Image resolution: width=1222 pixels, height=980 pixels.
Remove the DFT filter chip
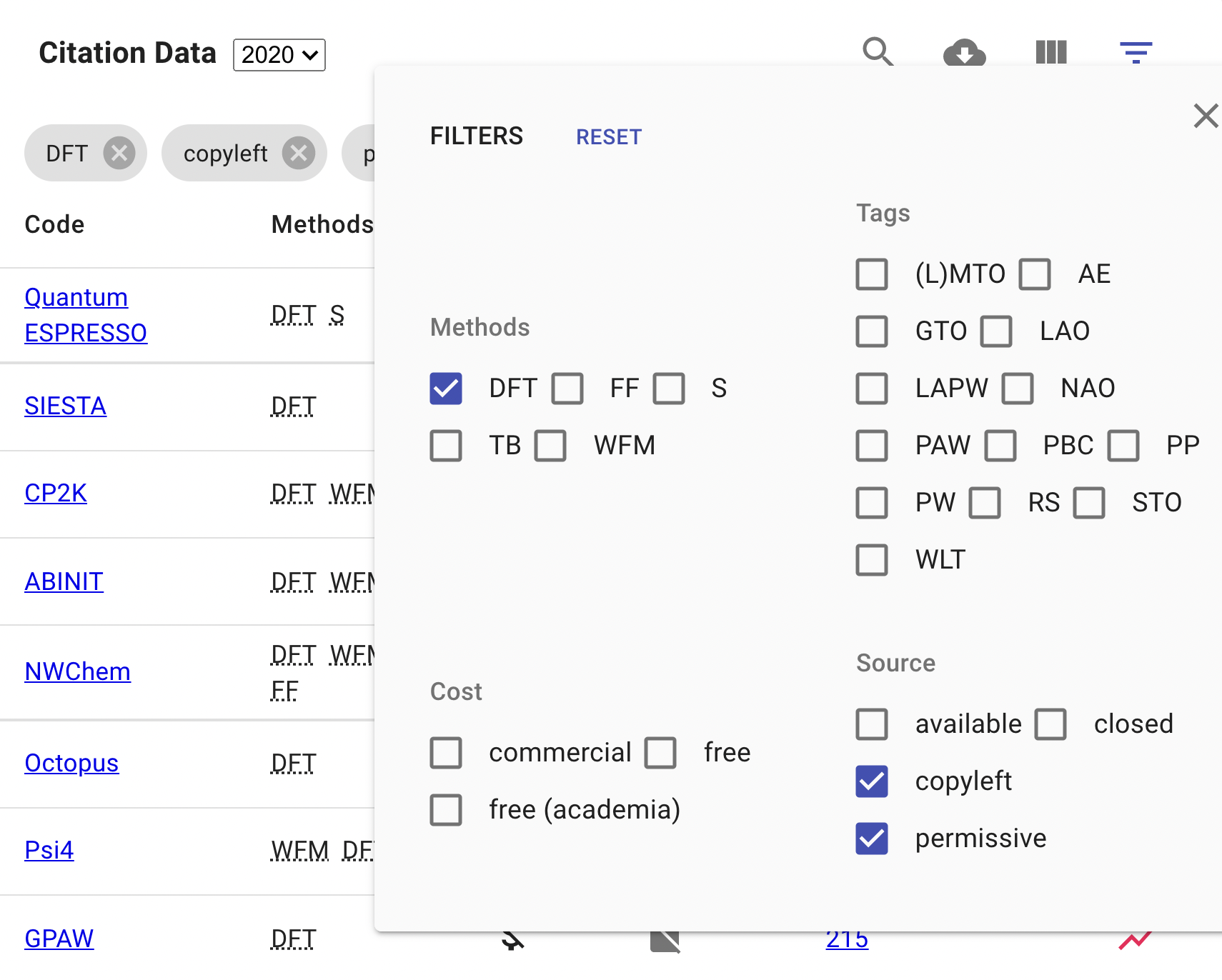pos(119,153)
